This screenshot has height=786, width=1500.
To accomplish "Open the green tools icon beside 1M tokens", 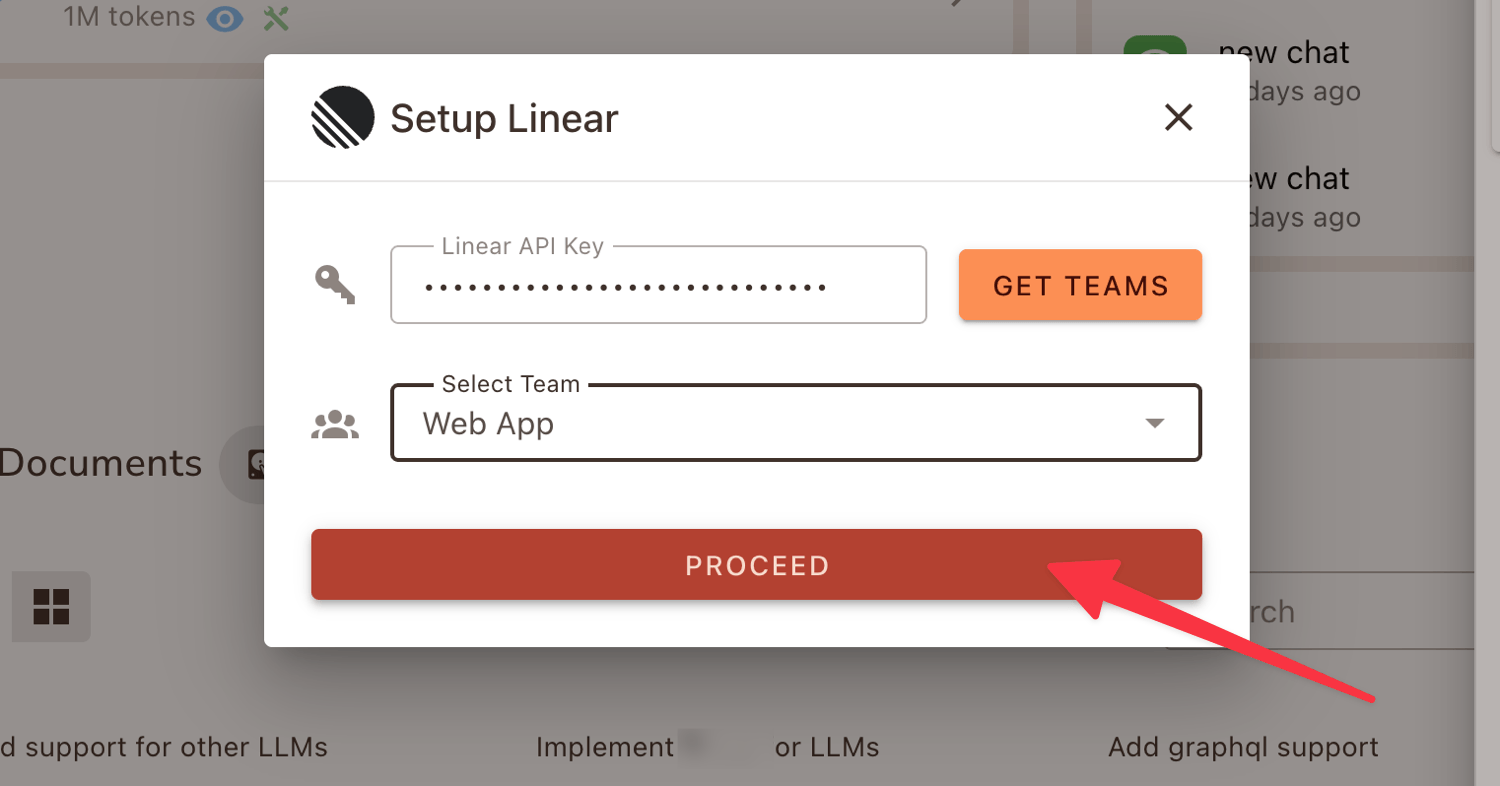I will (276, 18).
